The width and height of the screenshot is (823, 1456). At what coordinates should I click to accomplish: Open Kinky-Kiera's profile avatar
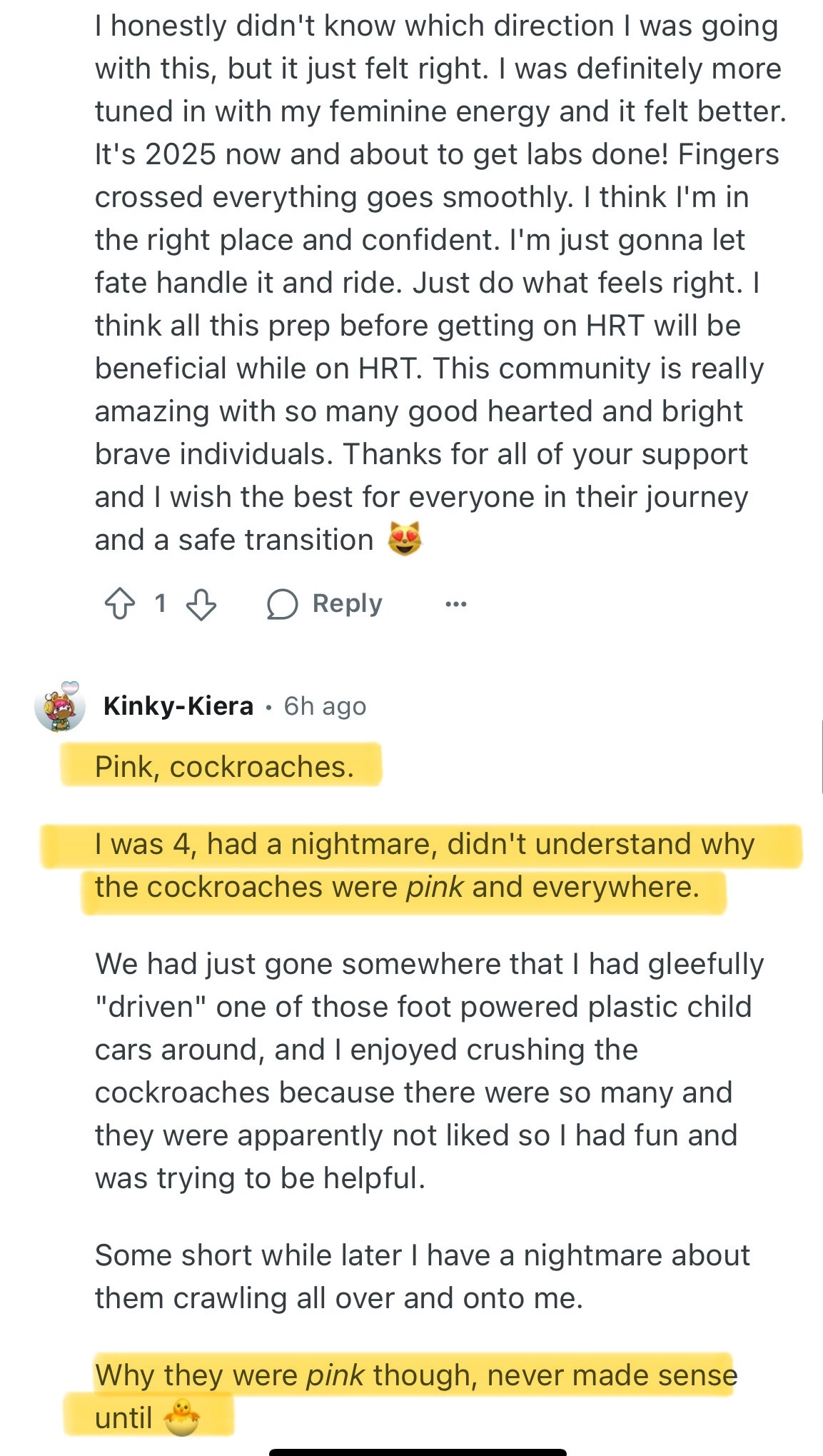tap(59, 708)
